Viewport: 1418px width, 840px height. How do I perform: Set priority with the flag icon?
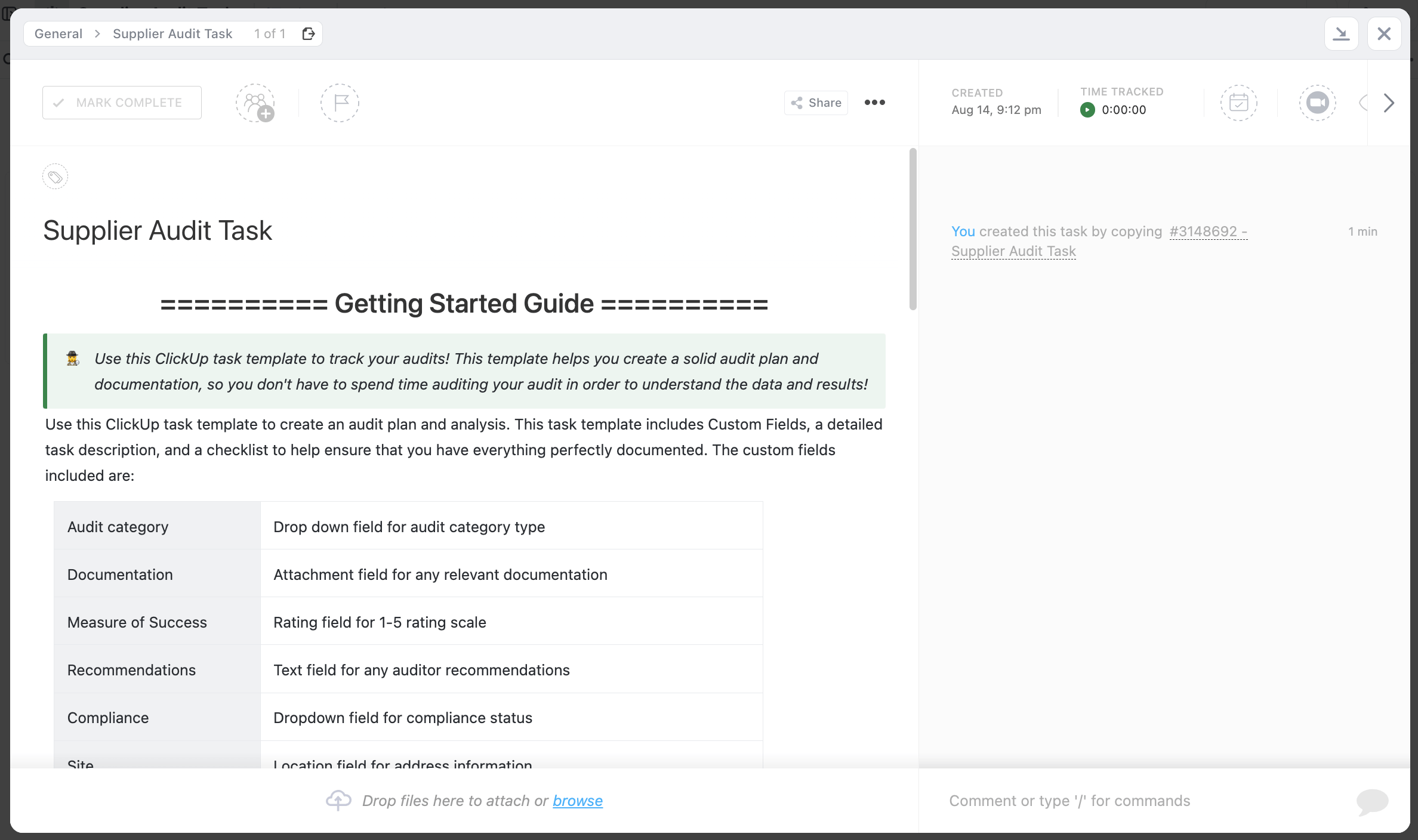tap(340, 103)
